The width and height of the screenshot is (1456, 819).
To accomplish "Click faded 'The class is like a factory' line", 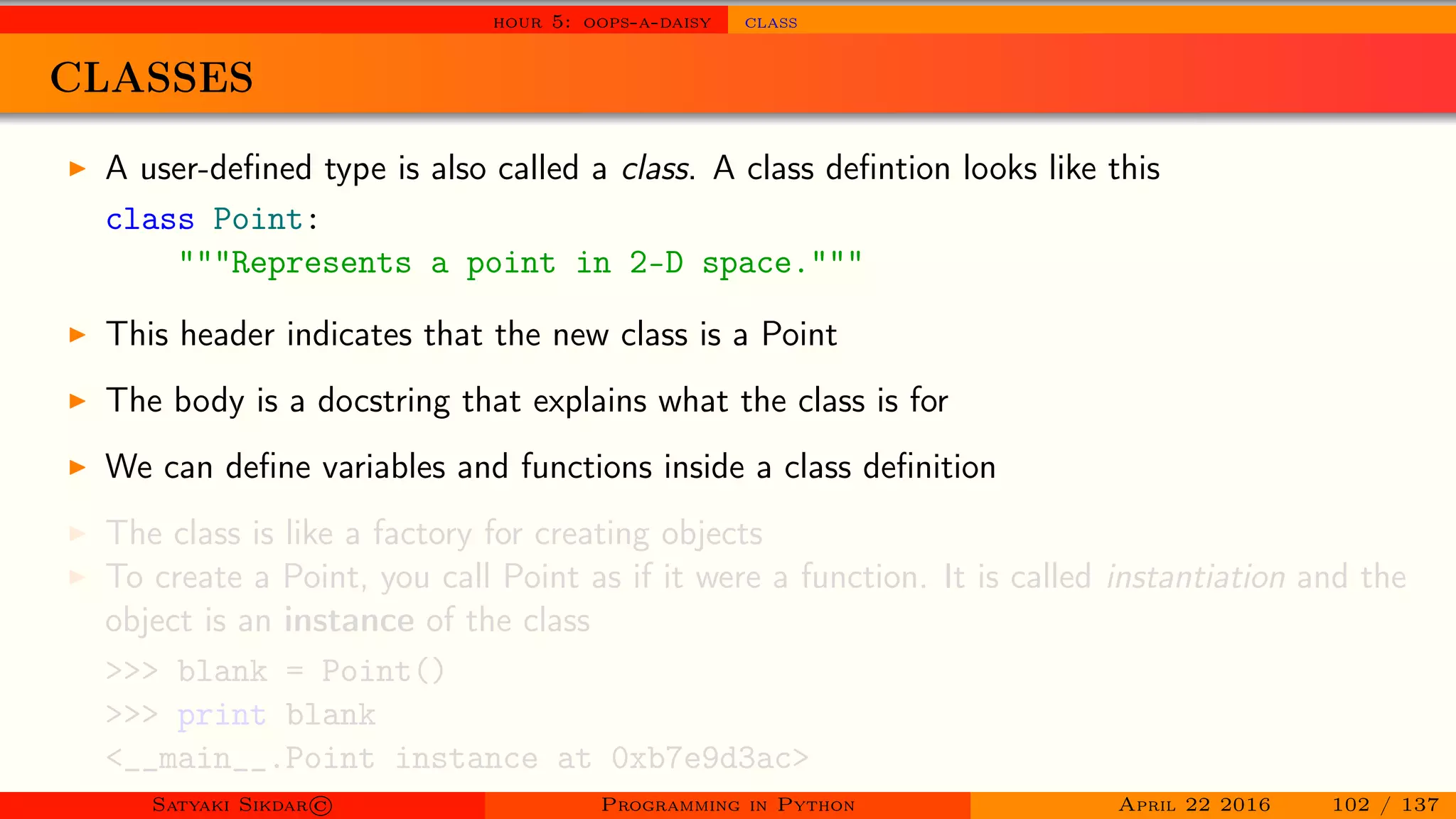I will pos(434,533).
